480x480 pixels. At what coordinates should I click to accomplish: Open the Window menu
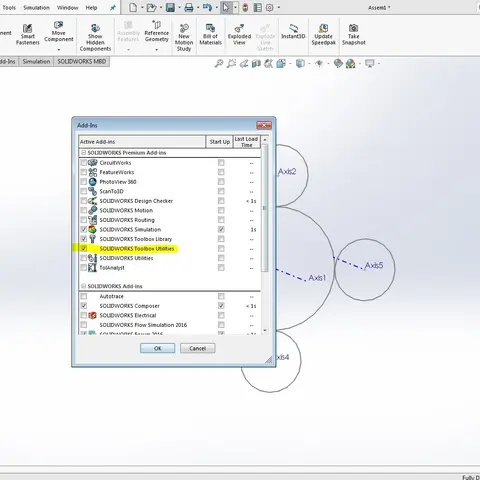click(67, 7)
